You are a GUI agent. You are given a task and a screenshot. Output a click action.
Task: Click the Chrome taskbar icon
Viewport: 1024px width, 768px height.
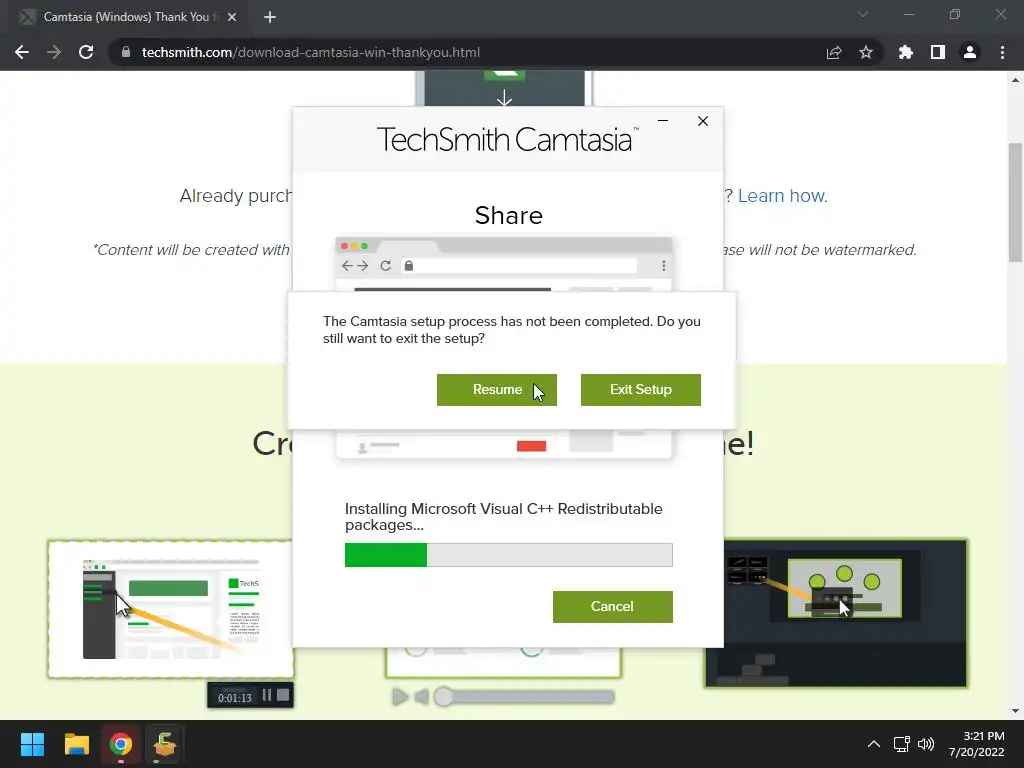121,744
